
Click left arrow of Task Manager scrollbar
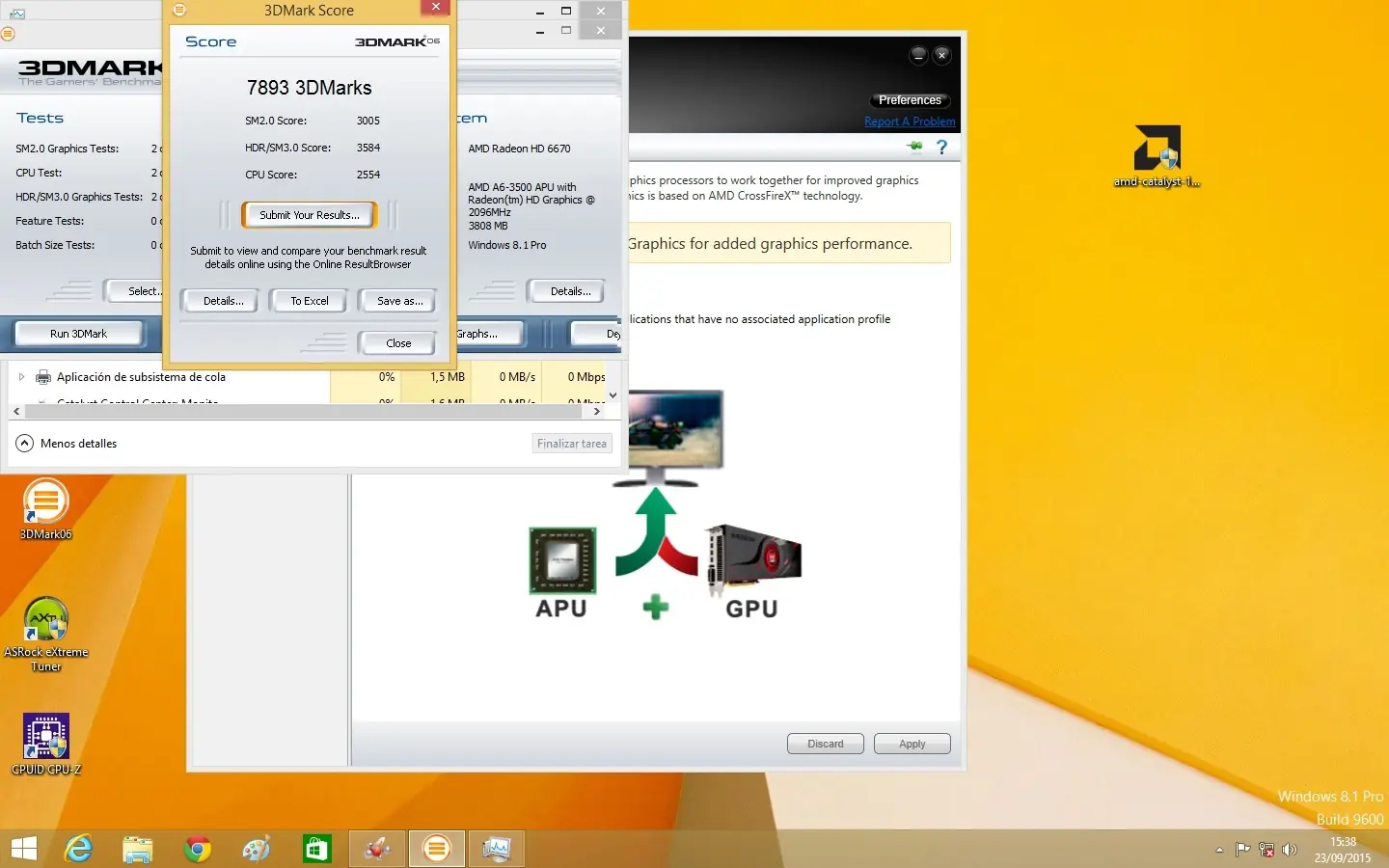[x=16, y=411]
